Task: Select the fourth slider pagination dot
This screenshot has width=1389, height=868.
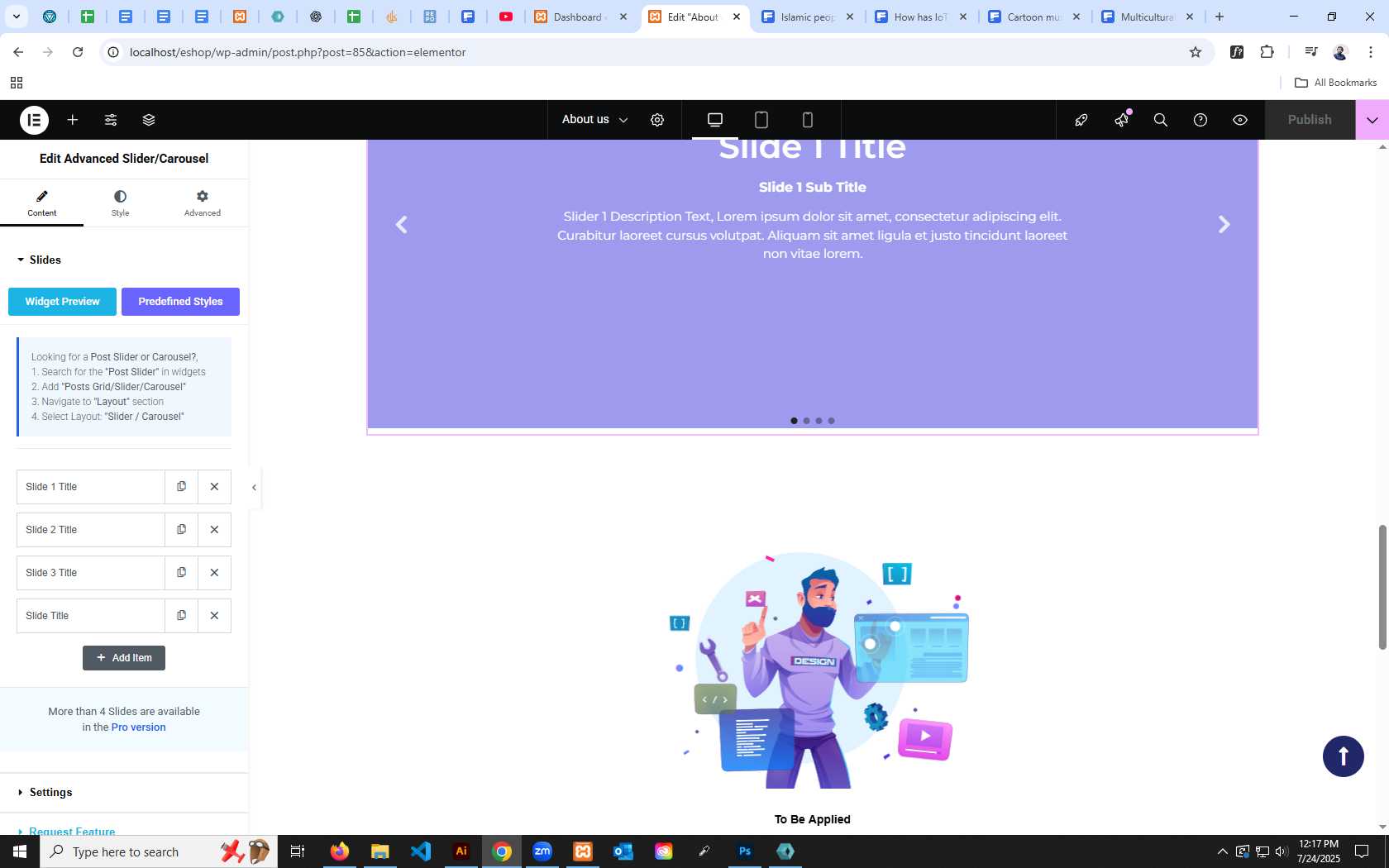Action: click(831, 421)
